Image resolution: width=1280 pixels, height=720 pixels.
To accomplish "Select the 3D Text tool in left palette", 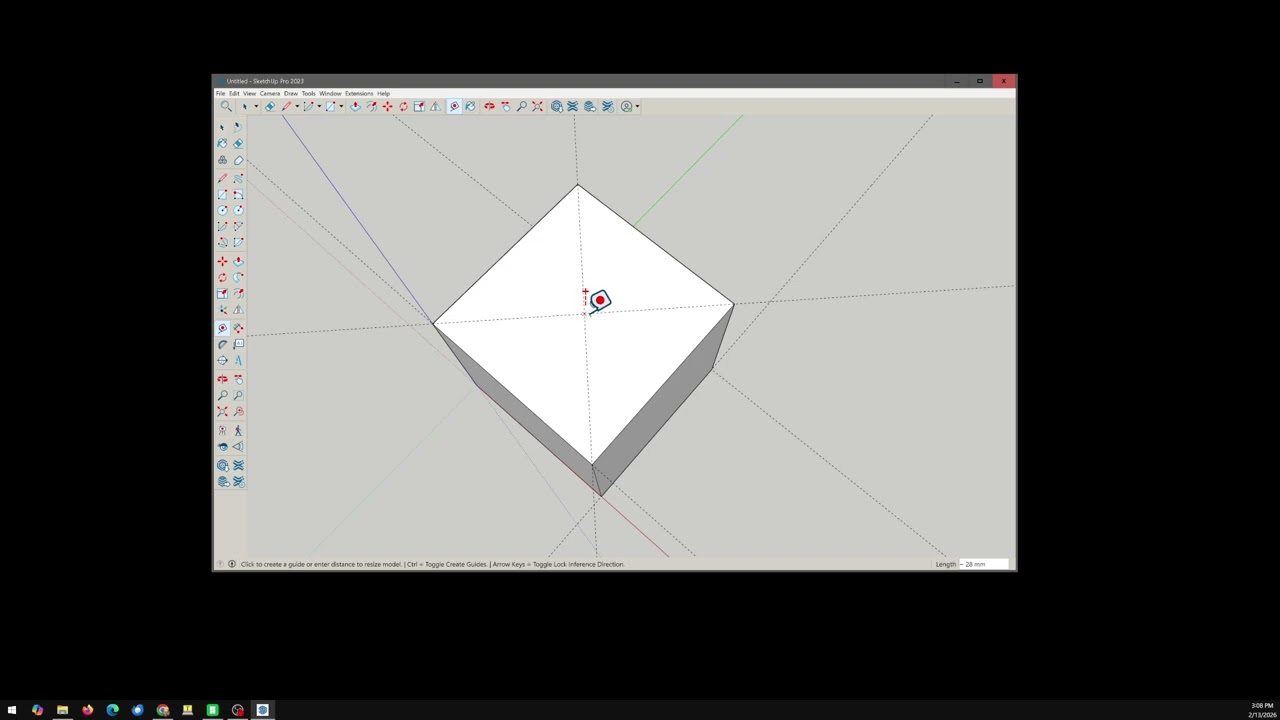I will [238, 361].
